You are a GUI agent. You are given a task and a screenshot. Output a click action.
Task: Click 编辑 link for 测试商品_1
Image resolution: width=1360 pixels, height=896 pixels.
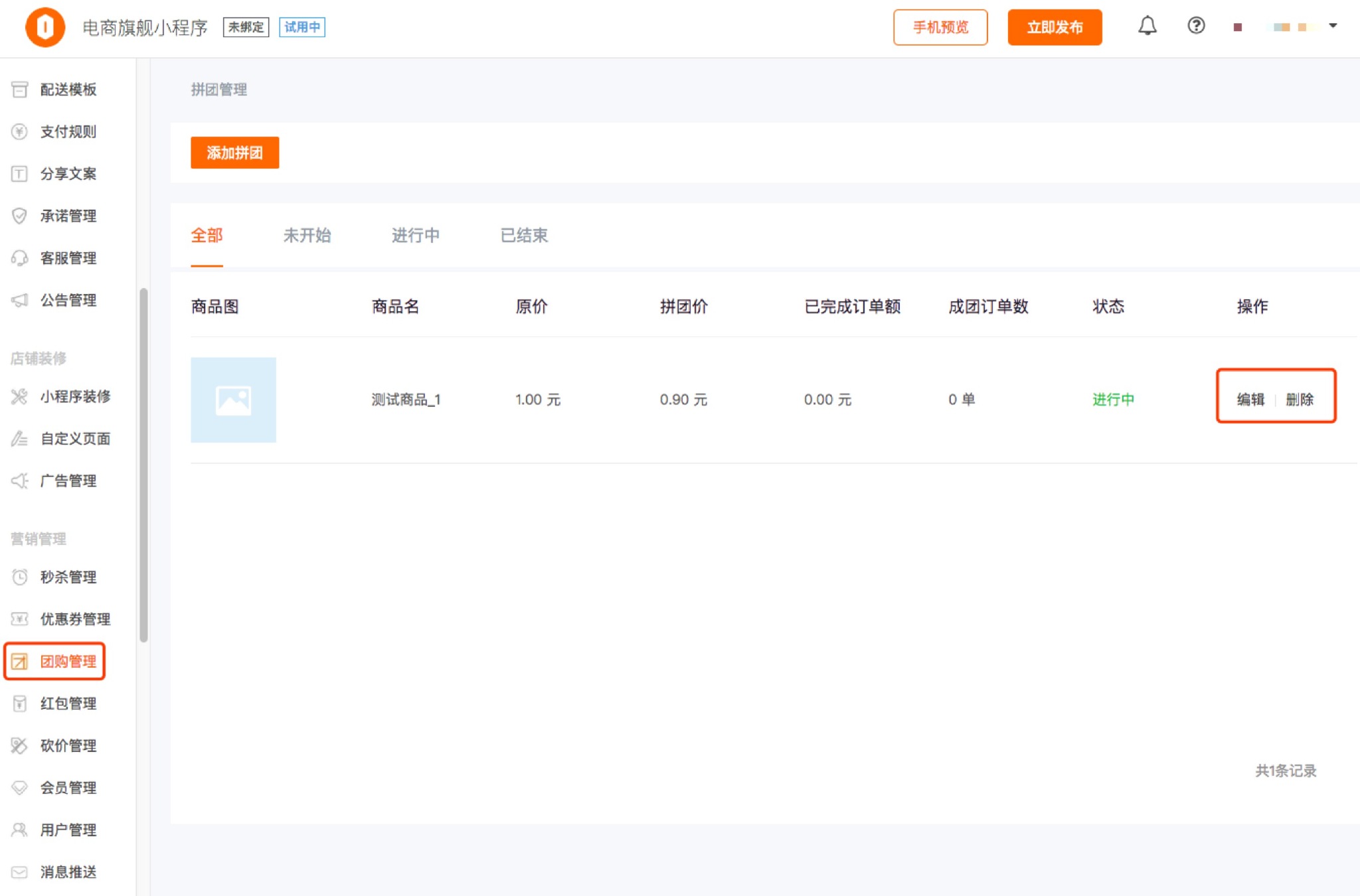click(1250, 400)
